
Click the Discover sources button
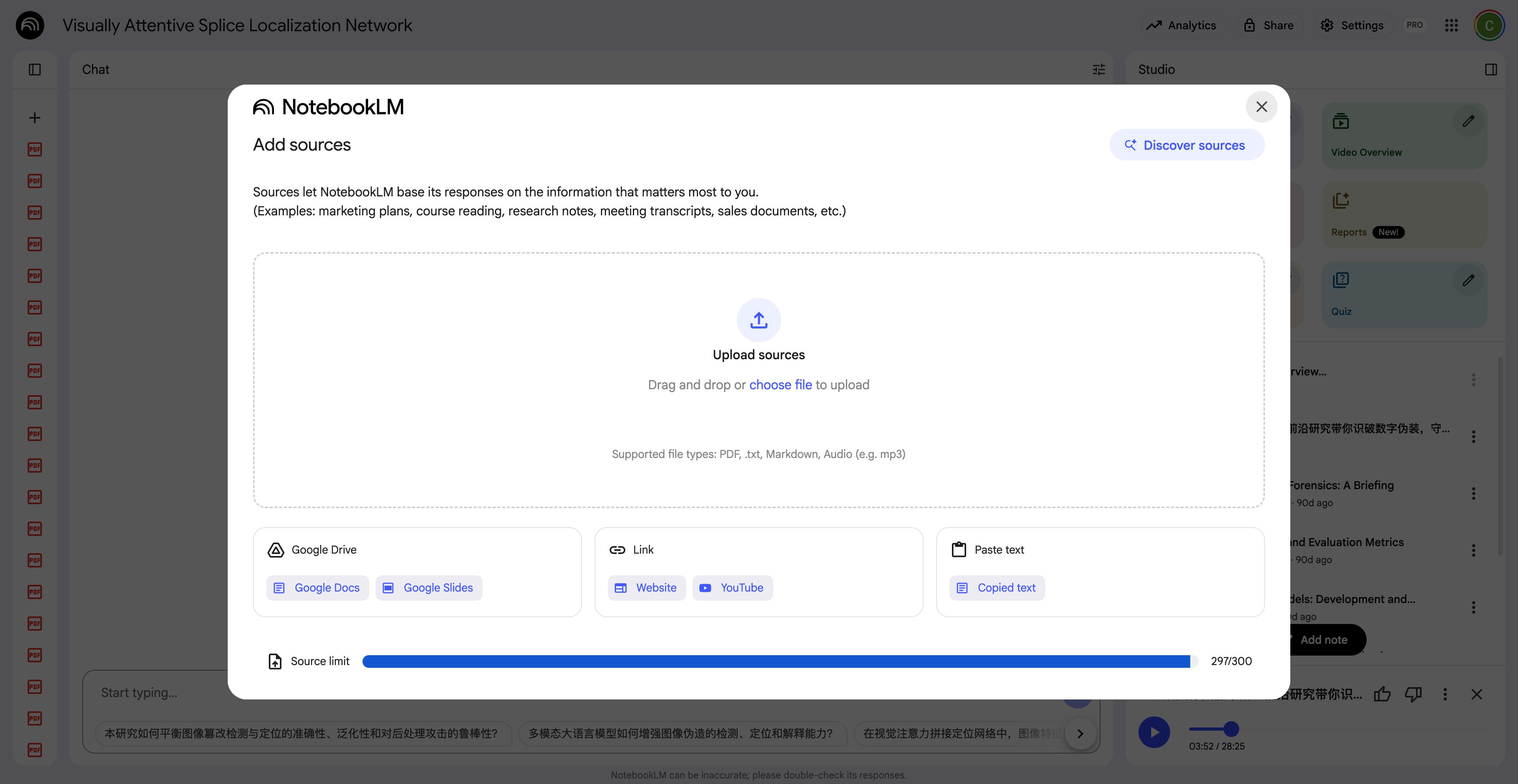(1187, 144)
